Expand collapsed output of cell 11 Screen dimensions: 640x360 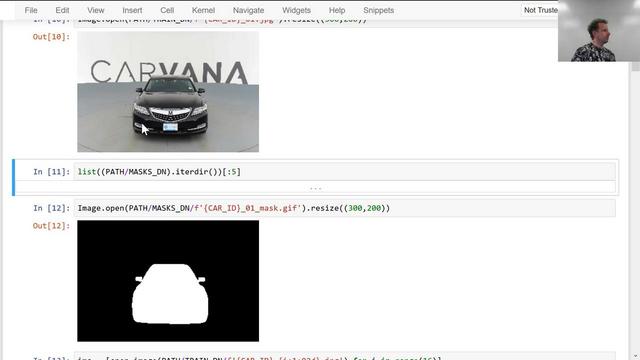[316, 188]
